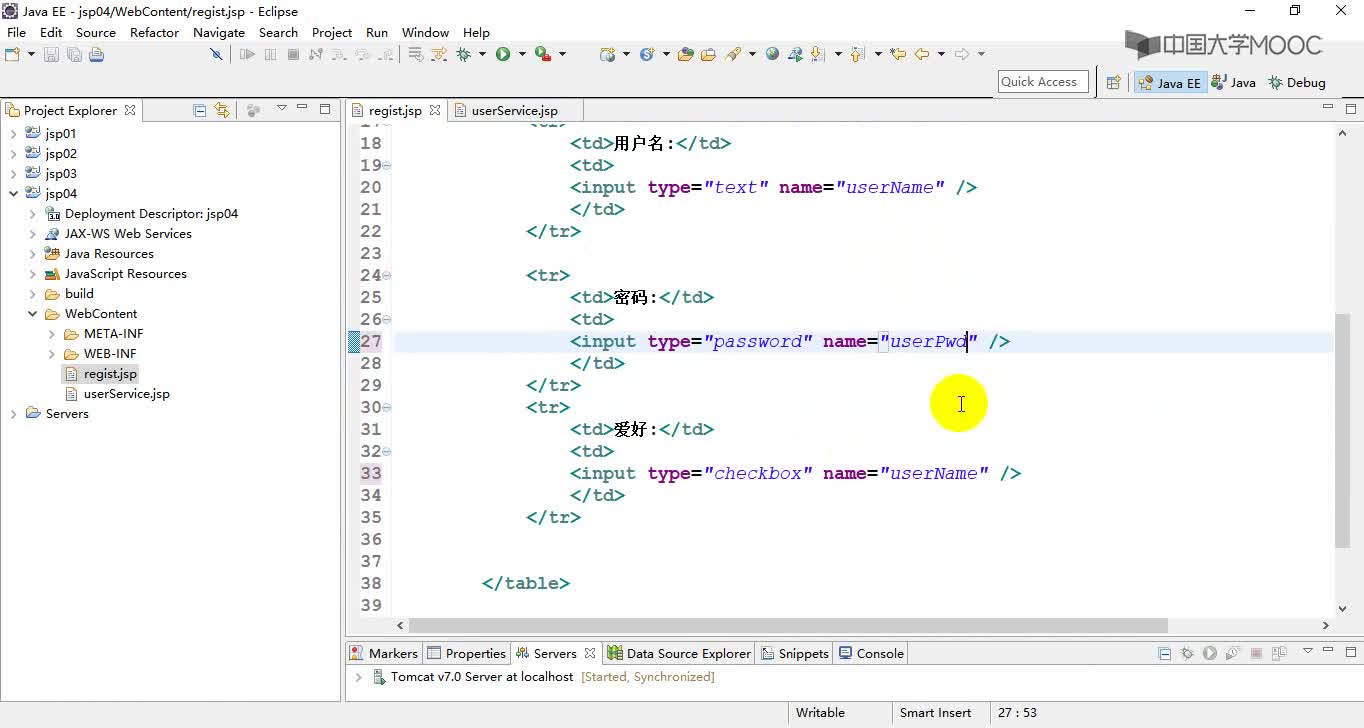The image size is (1364, 728).
Task: Click the Open Type folder icon
Action: 685,54
